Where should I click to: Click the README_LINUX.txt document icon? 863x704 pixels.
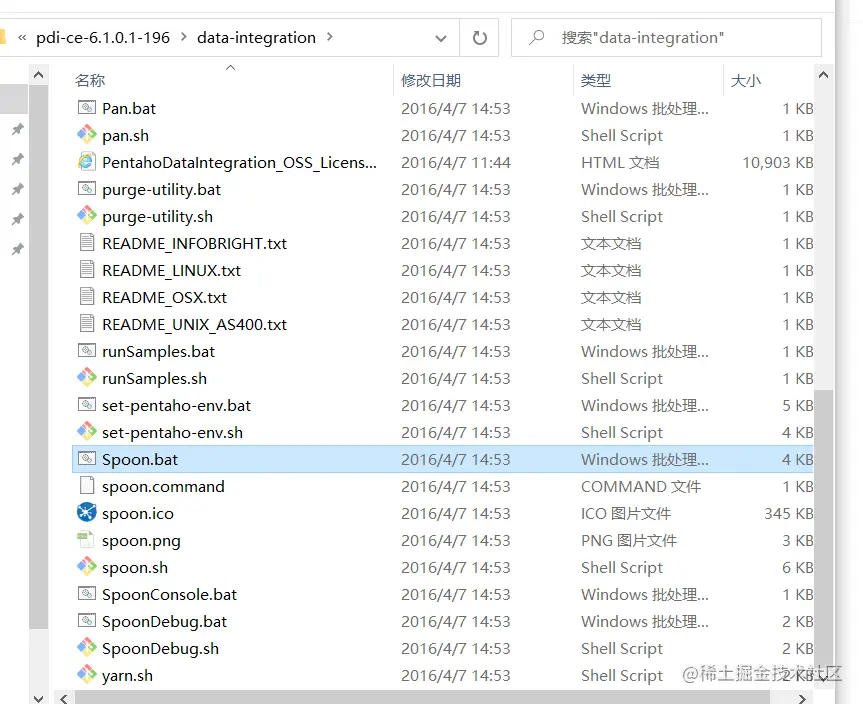pyautogui.click(x=86, y=269)
